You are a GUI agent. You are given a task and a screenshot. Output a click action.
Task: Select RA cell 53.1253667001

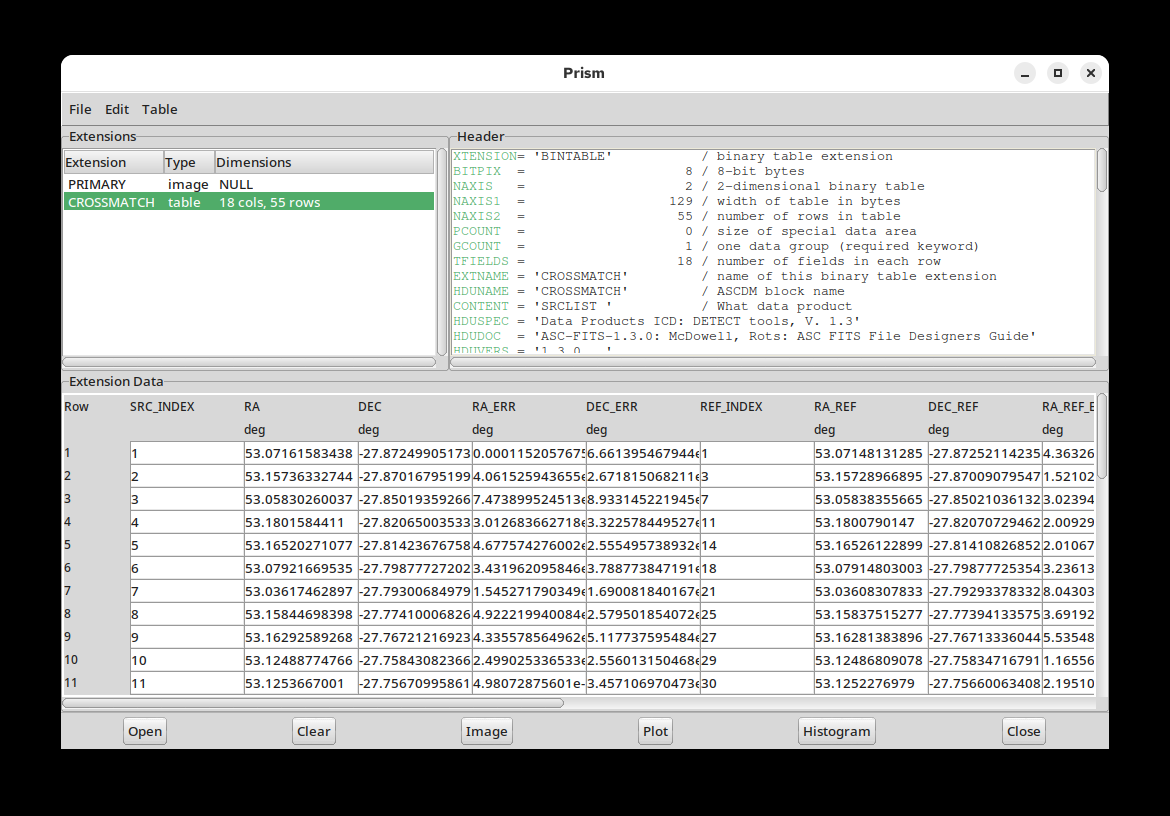point(301,684)
